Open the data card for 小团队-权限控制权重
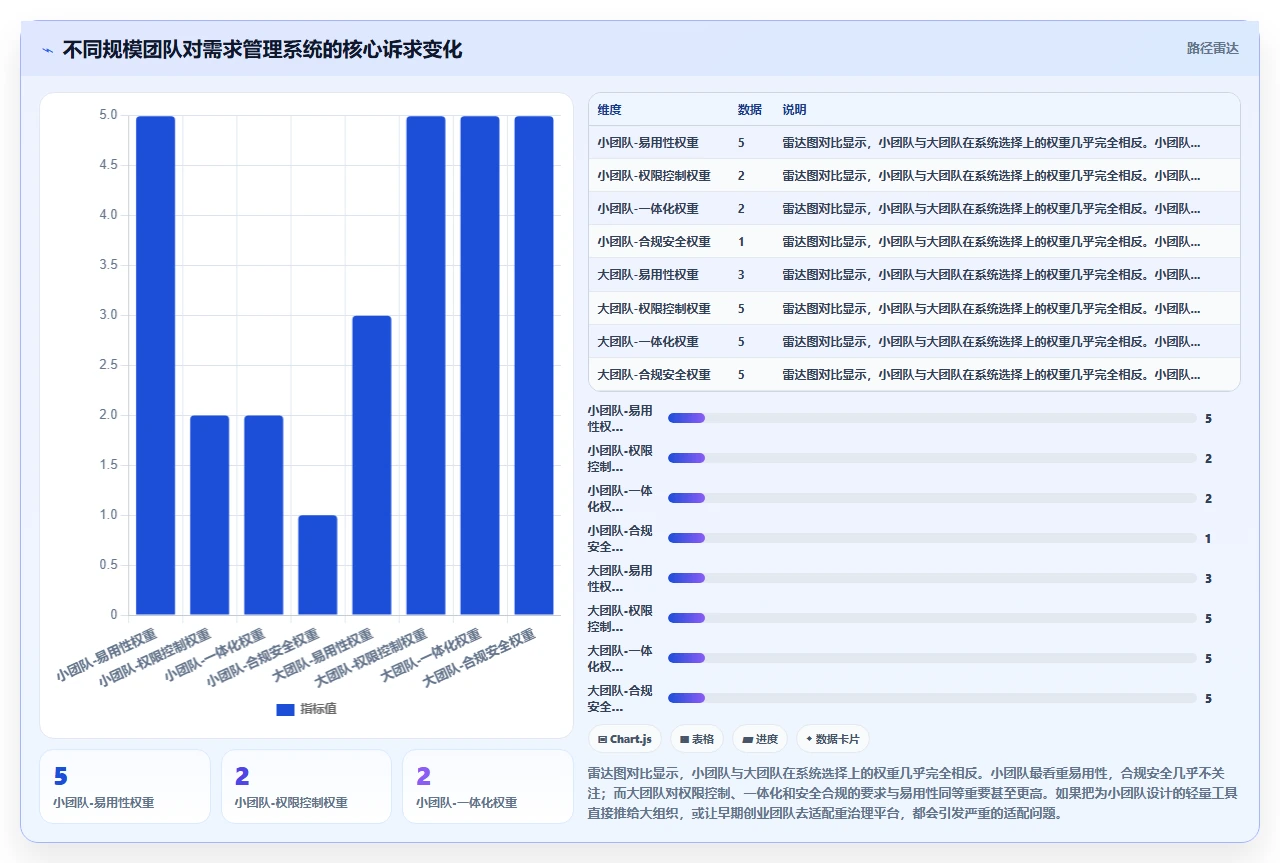The image size is (1280, 863). [x=306, y=786]
